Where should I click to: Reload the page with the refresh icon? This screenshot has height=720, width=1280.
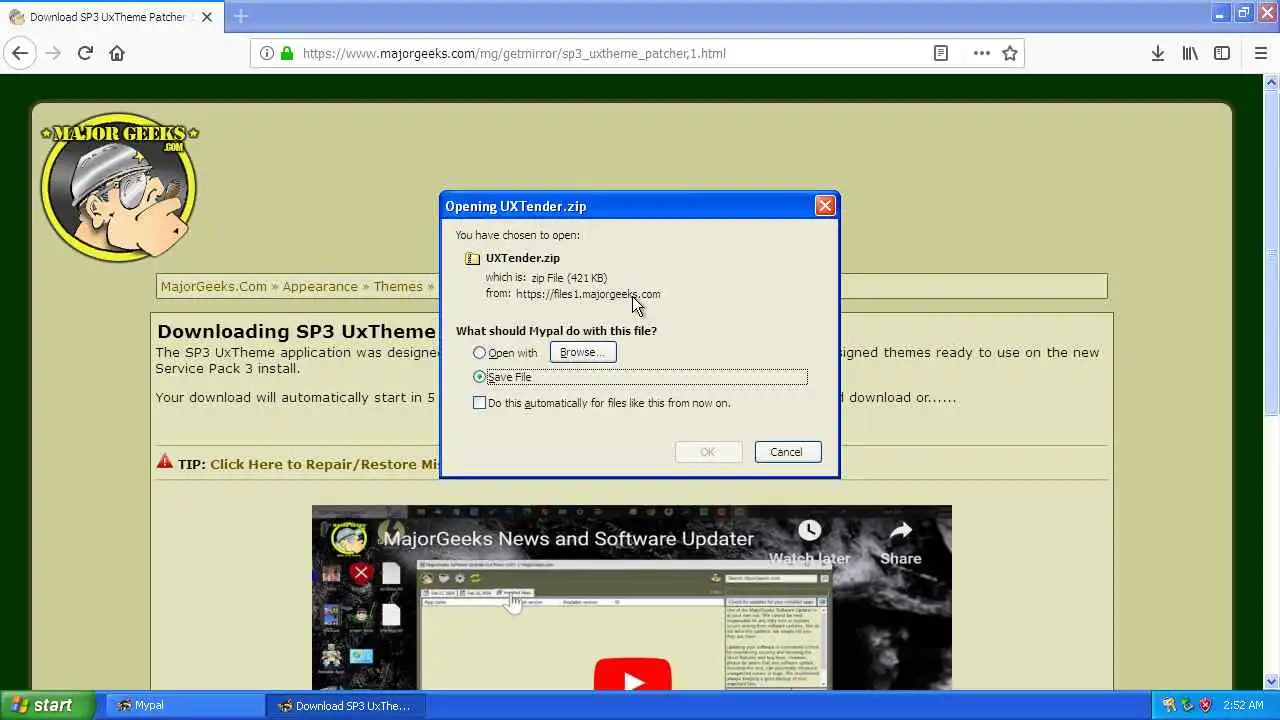[x=85, y=53]
